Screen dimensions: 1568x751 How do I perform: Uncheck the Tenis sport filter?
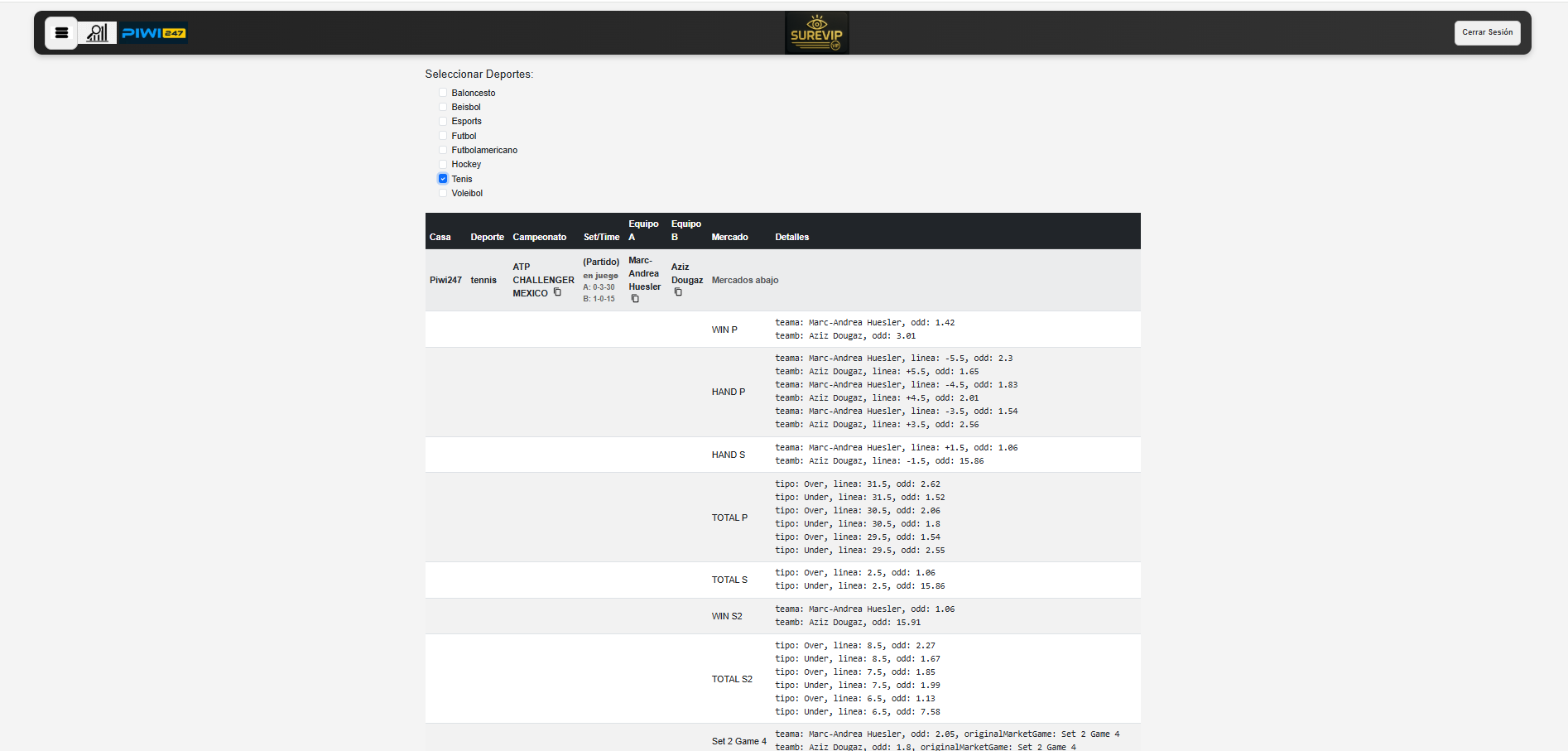tap(443, 178)
